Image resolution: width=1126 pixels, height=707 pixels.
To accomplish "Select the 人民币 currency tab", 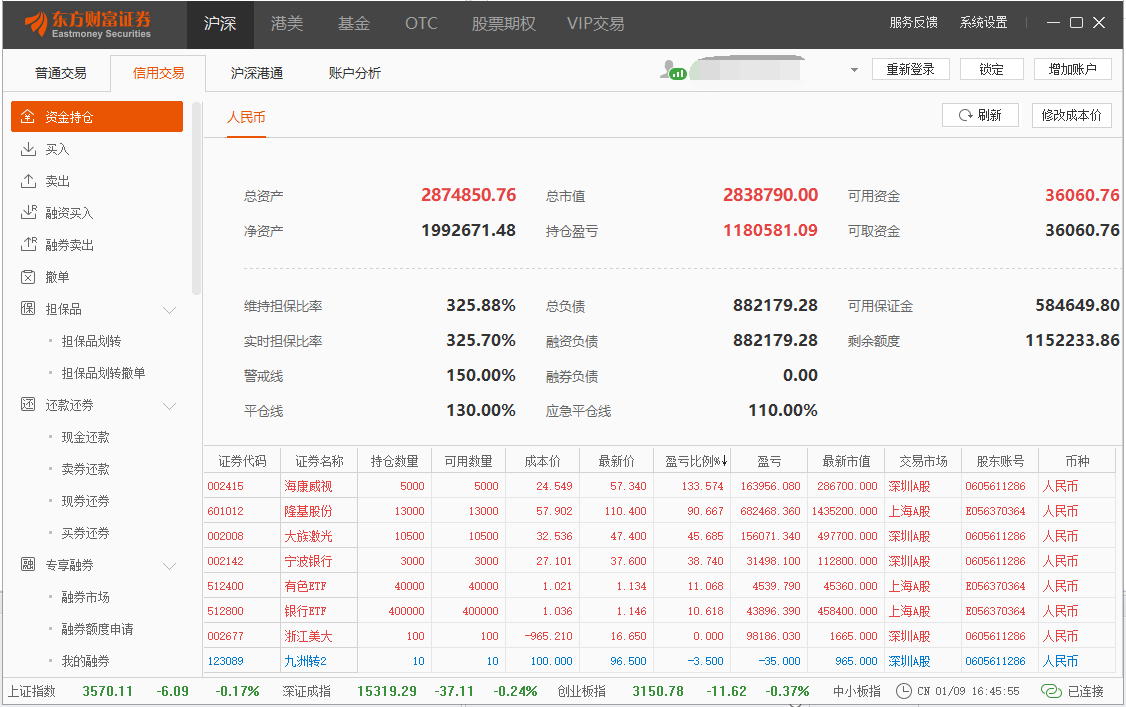I will coord(246,117).
